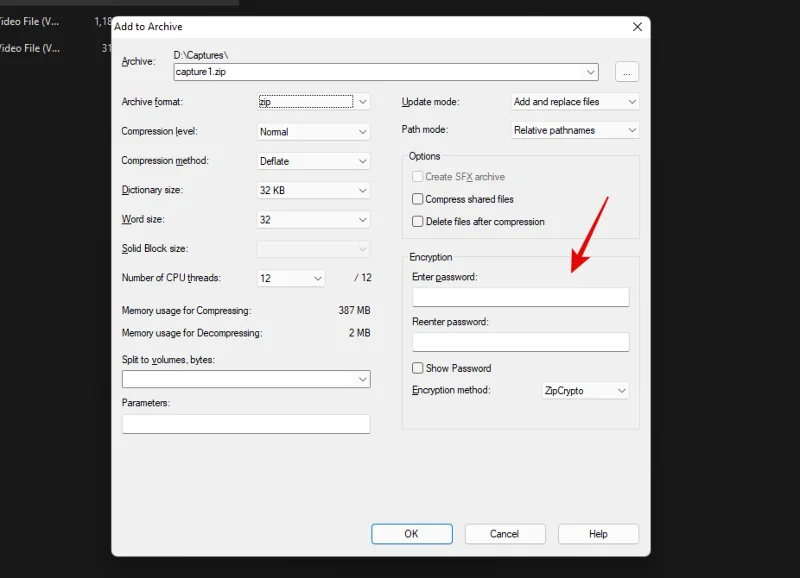Viewport: 800px width, 578px height.
Task: Open the Archive format dropdown
Action: coord(314,102)
